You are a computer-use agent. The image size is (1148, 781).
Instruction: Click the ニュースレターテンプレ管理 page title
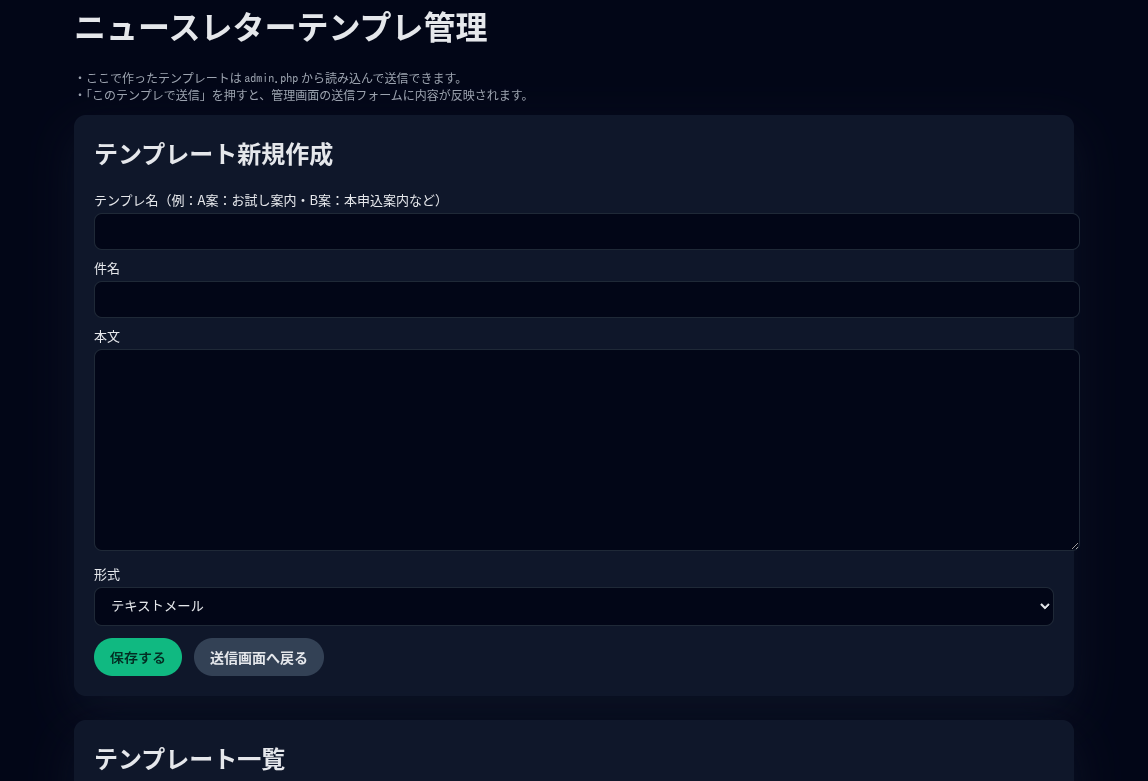281,28
